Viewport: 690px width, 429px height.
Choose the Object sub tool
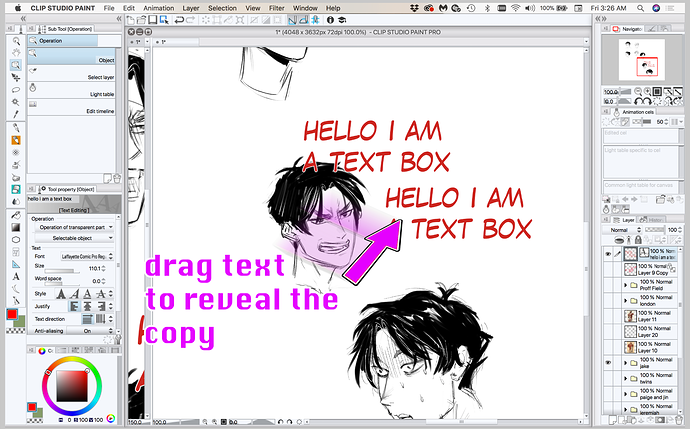click(75, 59)
